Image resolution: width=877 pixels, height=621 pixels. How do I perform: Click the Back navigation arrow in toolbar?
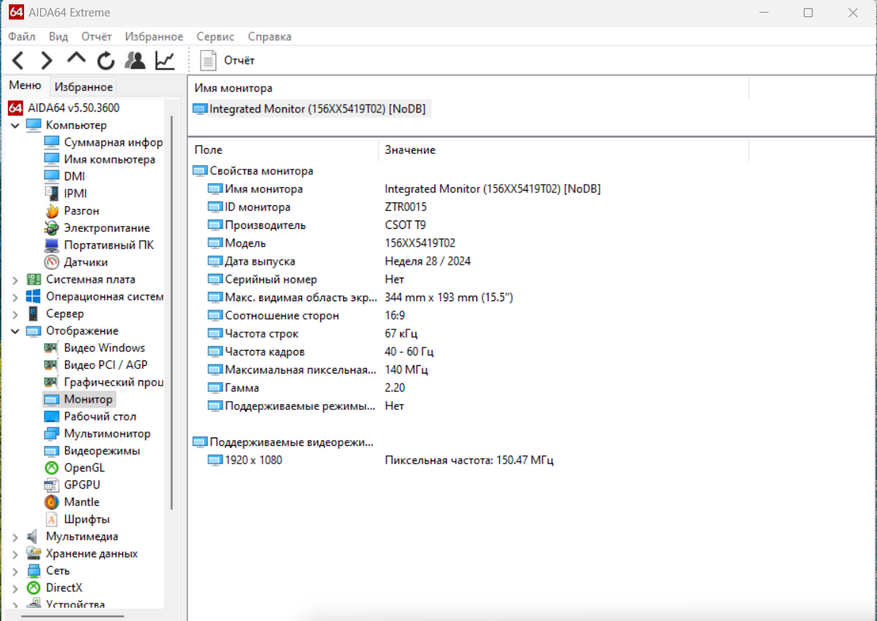18,61
